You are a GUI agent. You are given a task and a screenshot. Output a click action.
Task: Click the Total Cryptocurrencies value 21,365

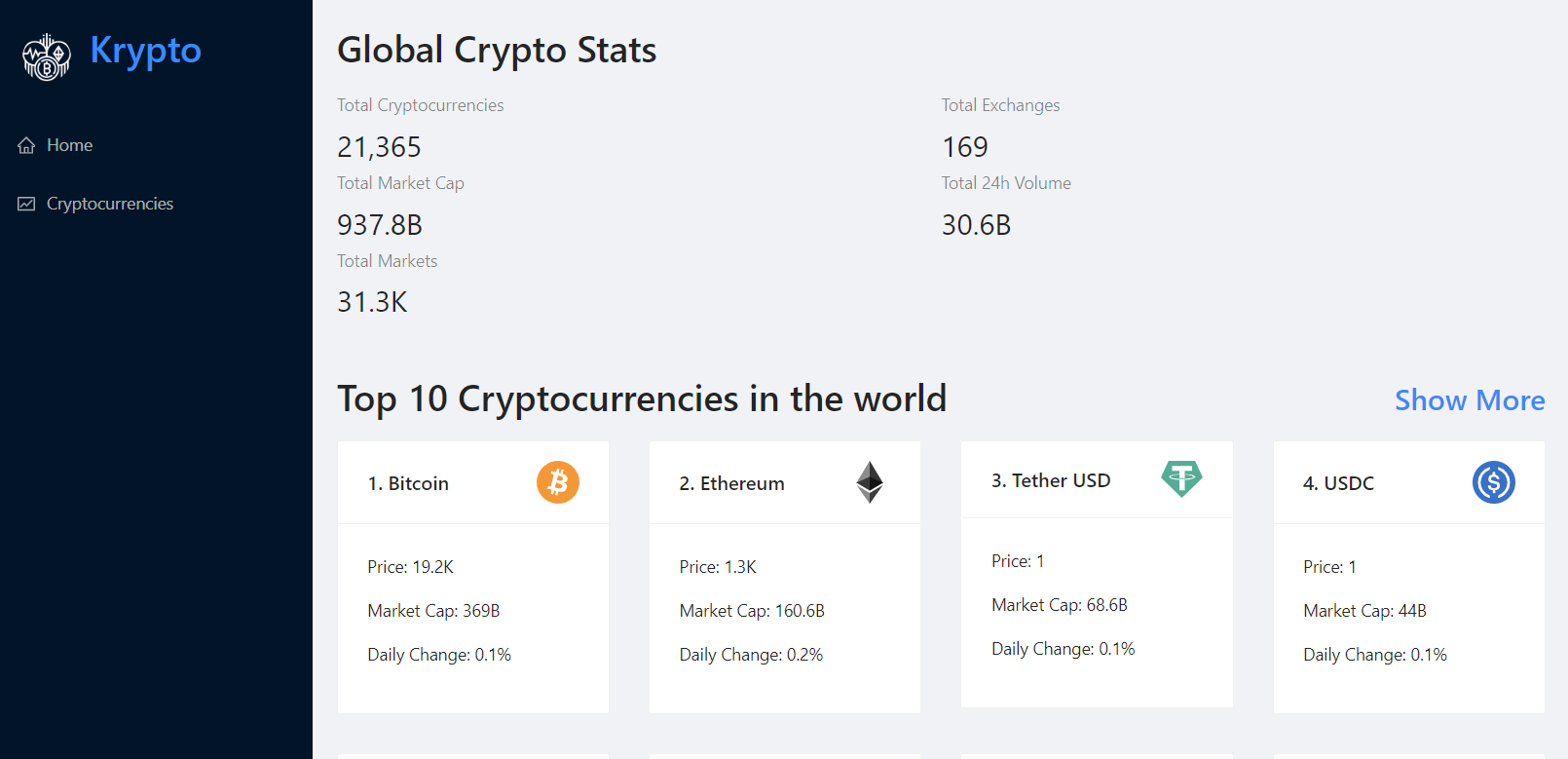(379, 147)
